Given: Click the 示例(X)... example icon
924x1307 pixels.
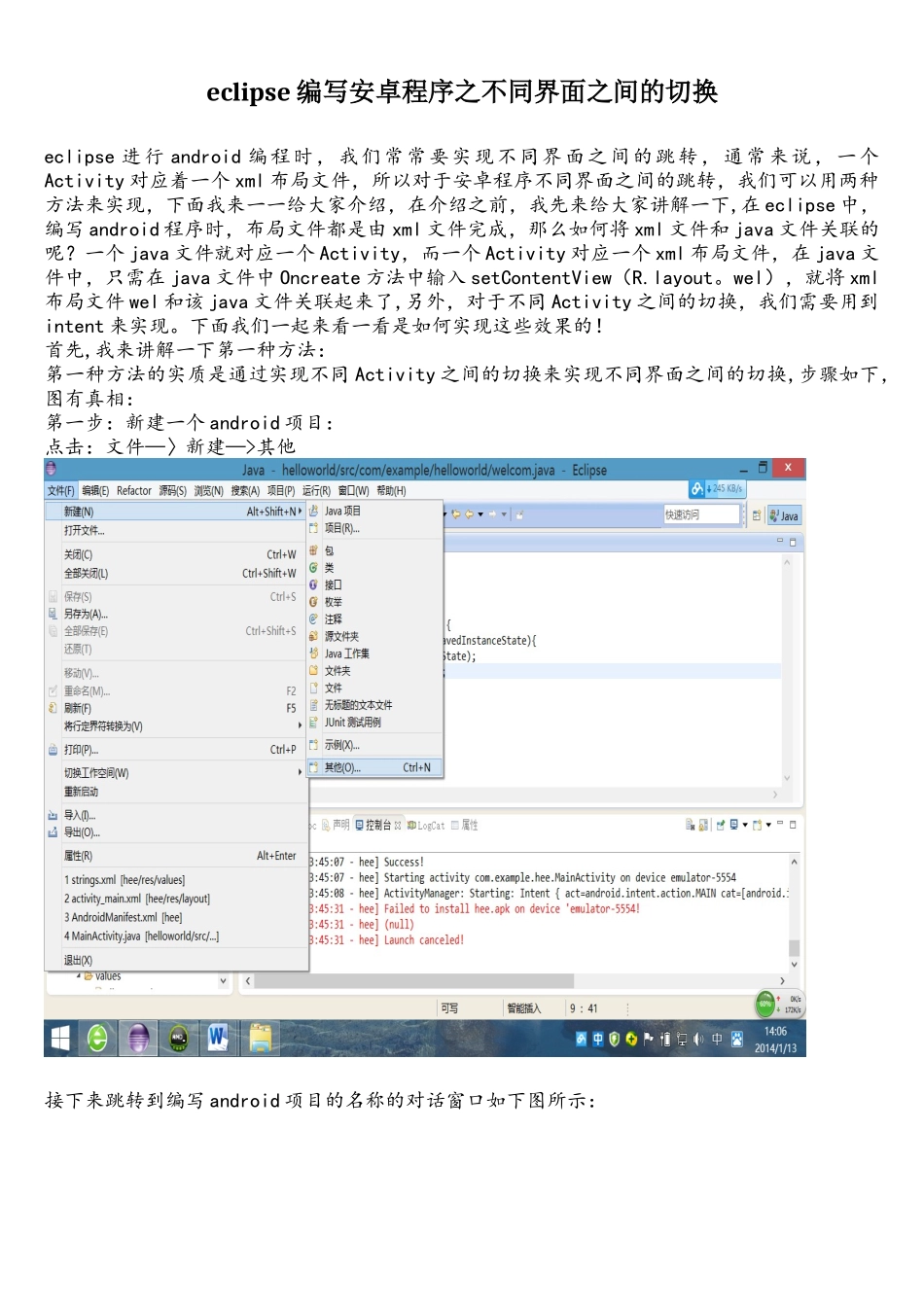Looking at the screenshot, I should 314,745.
